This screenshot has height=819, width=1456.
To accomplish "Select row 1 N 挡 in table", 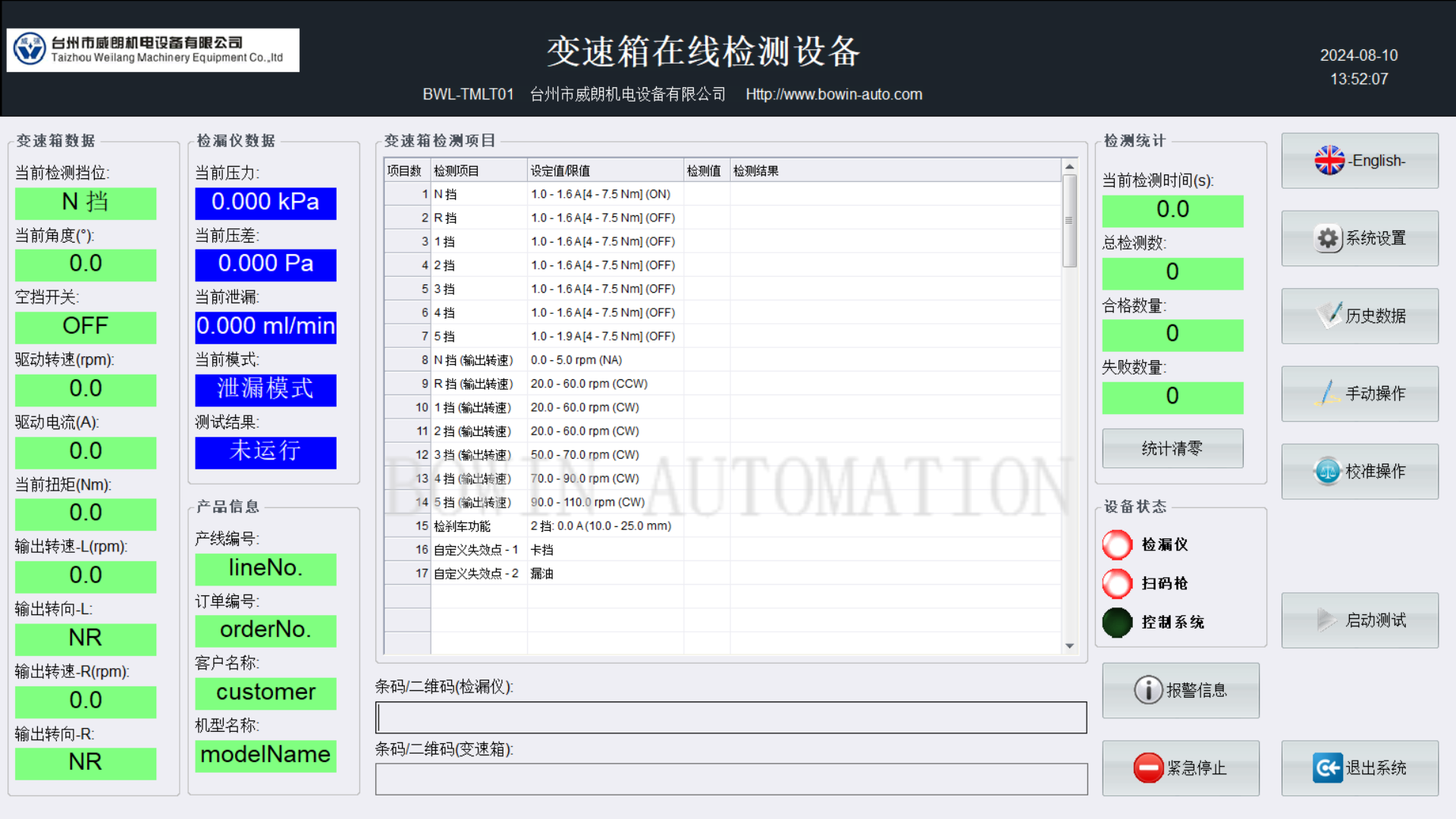I will [722, 194].
